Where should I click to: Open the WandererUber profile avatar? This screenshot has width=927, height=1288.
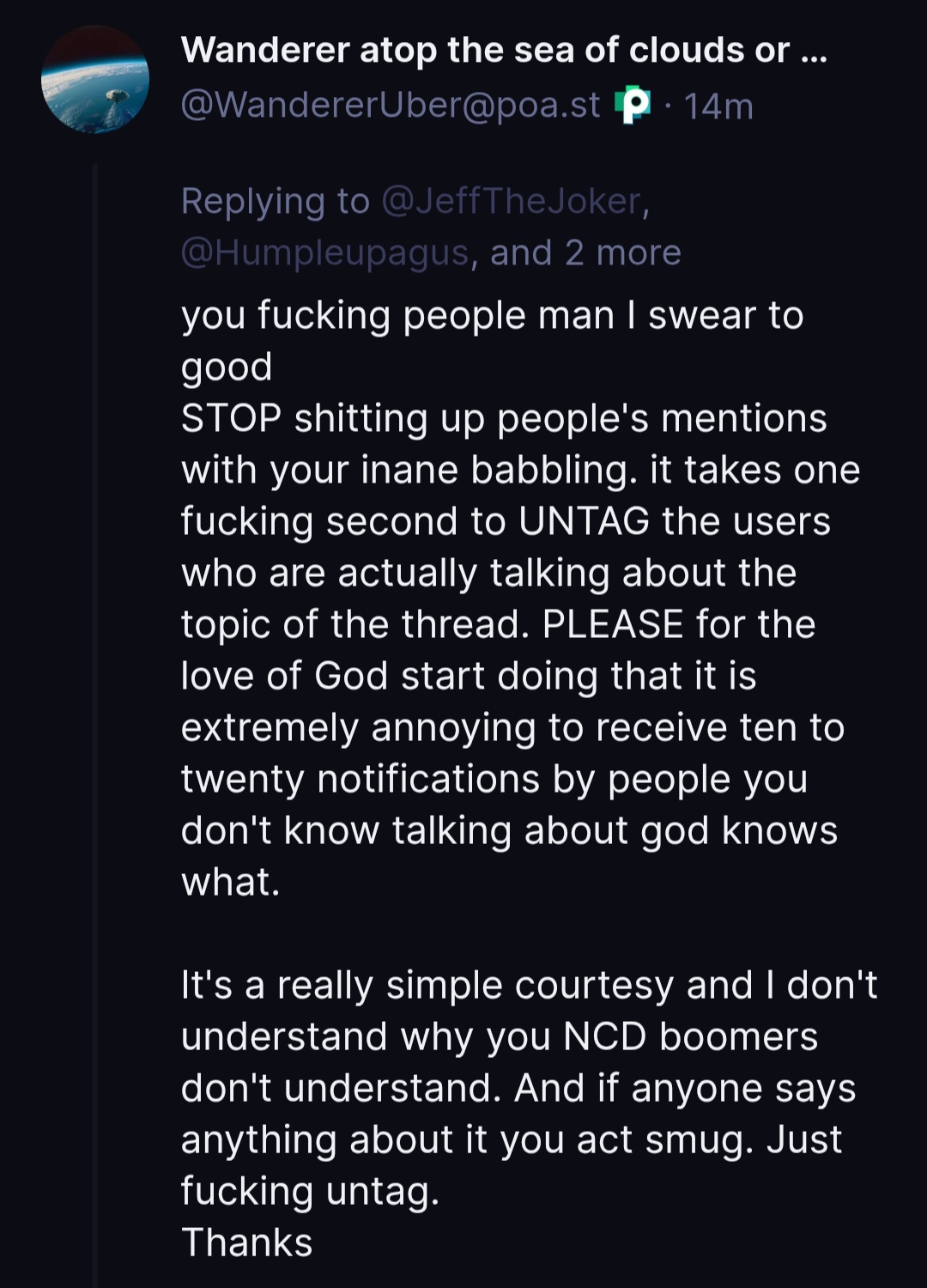click(95, 80)
